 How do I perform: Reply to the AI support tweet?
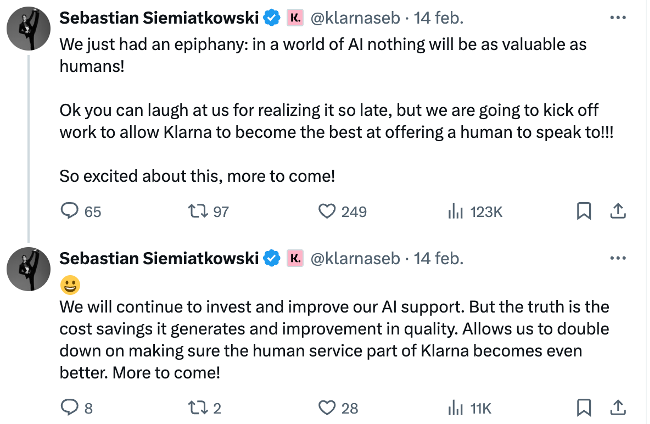coord(76,408)
